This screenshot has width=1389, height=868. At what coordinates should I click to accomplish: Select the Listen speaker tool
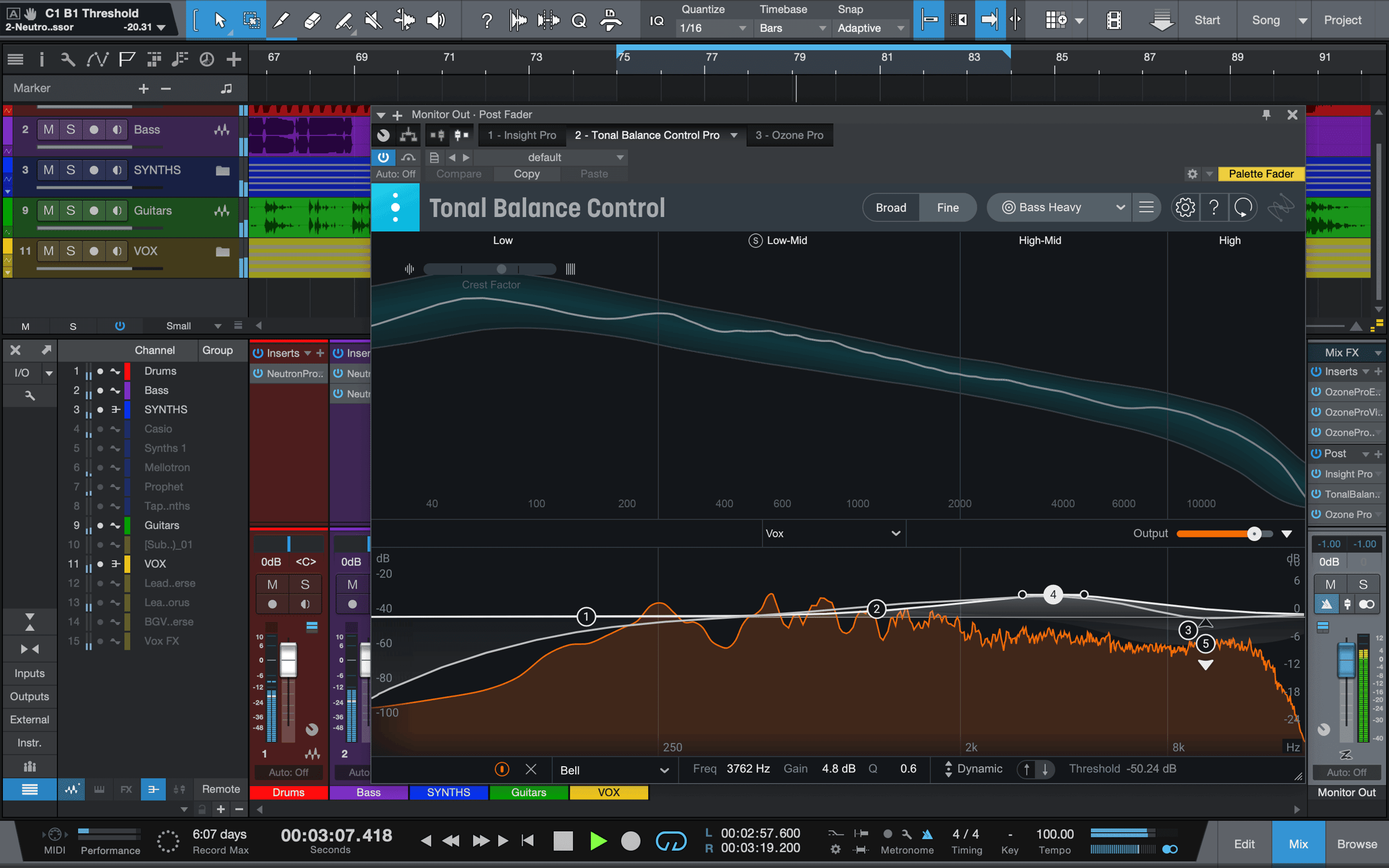[436, 20]
